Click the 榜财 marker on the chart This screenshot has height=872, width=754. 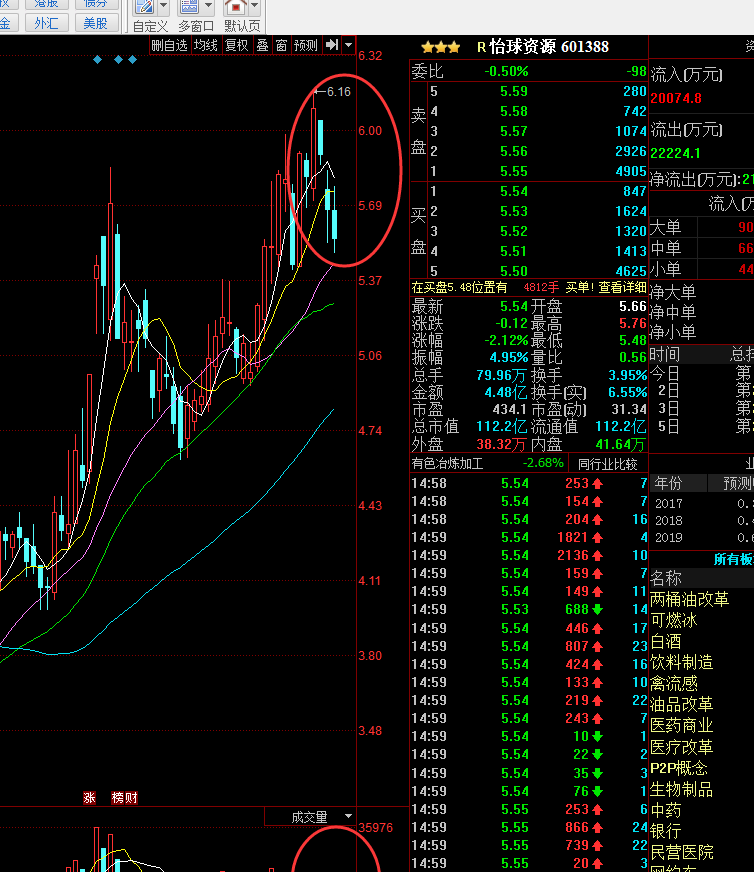point(125,798)
